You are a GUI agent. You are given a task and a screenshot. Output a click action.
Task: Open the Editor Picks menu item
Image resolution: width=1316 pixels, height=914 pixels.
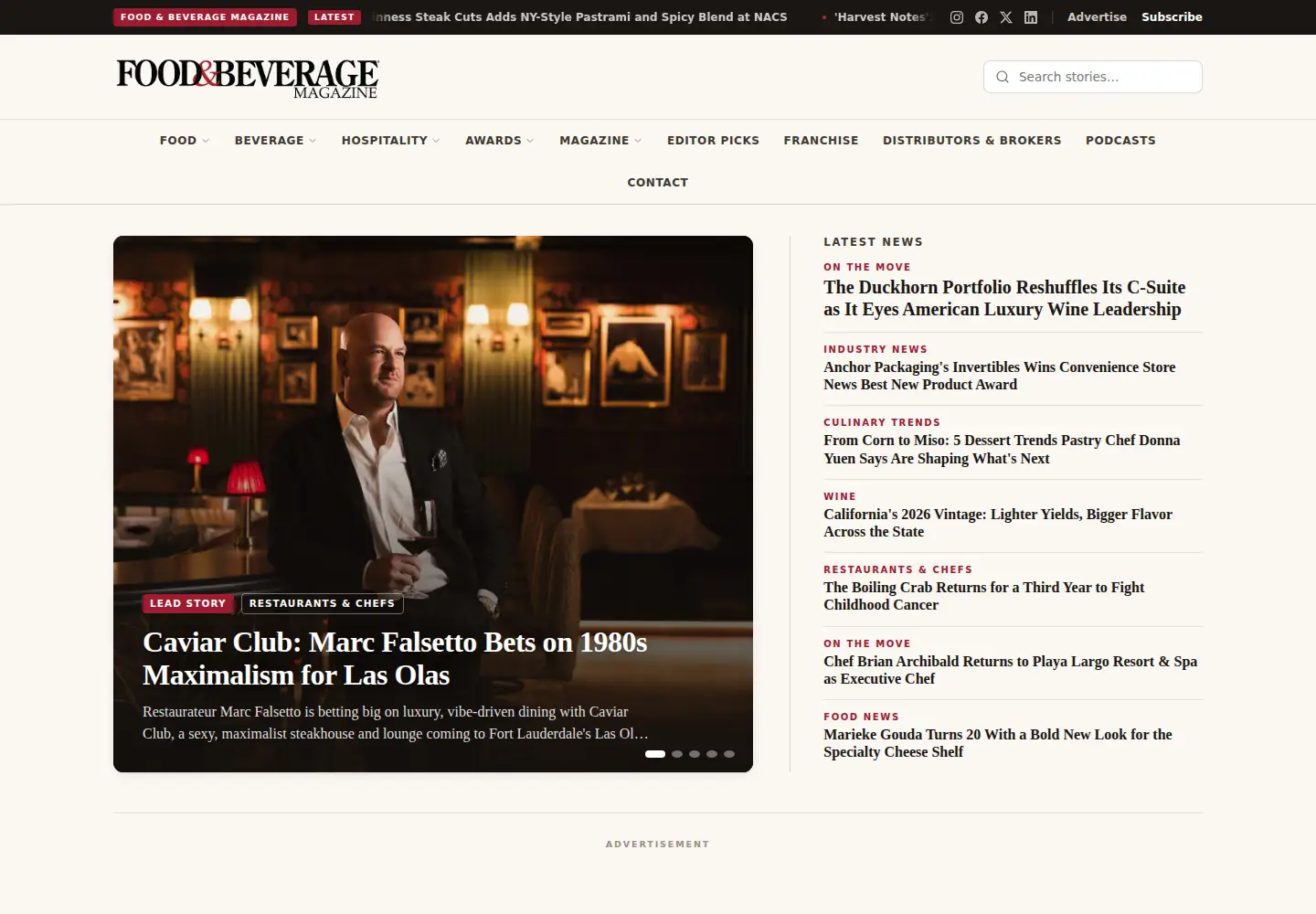click(x=713, y=140)
